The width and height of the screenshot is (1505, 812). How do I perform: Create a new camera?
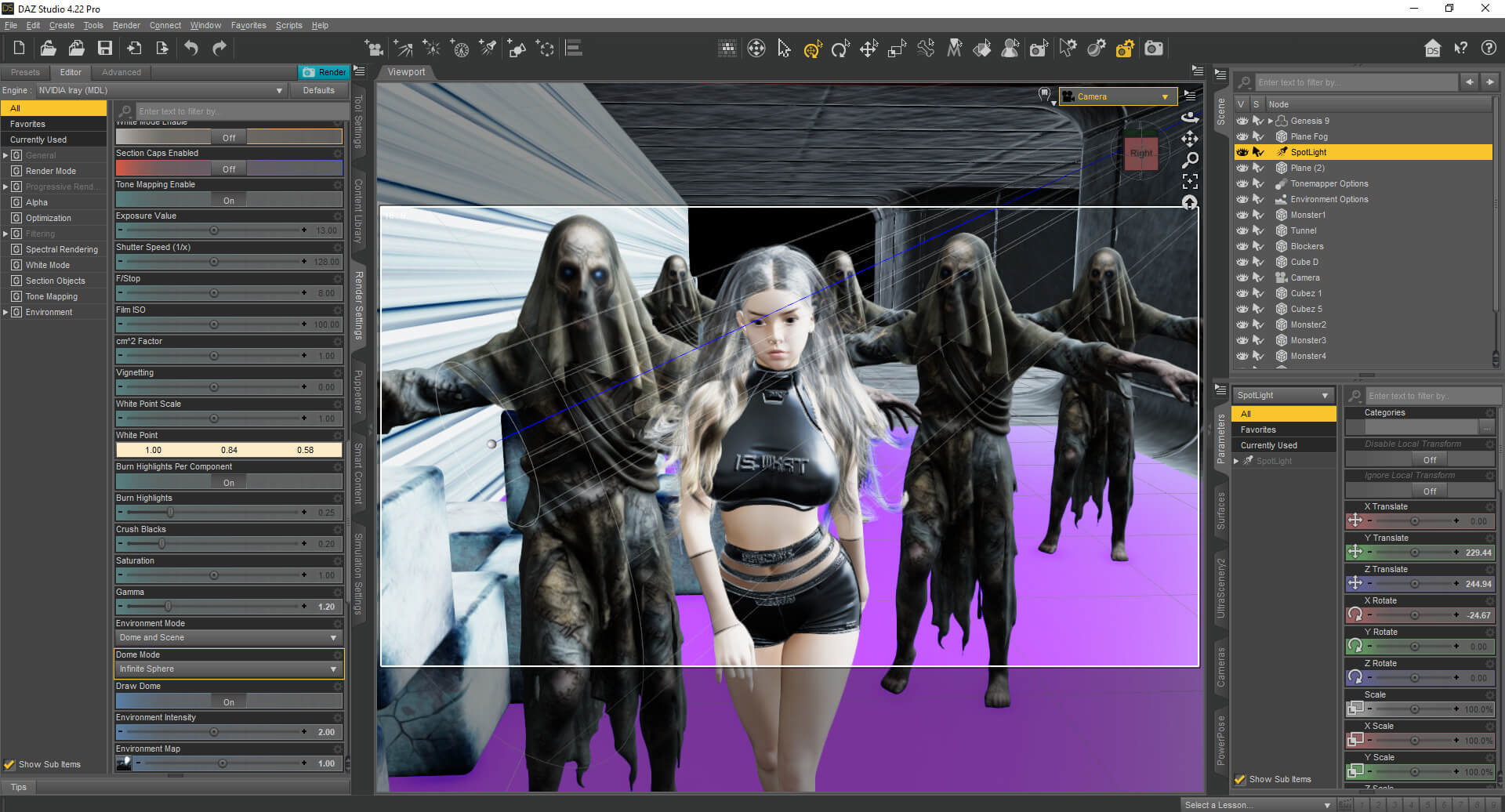[x=375, y=49]
